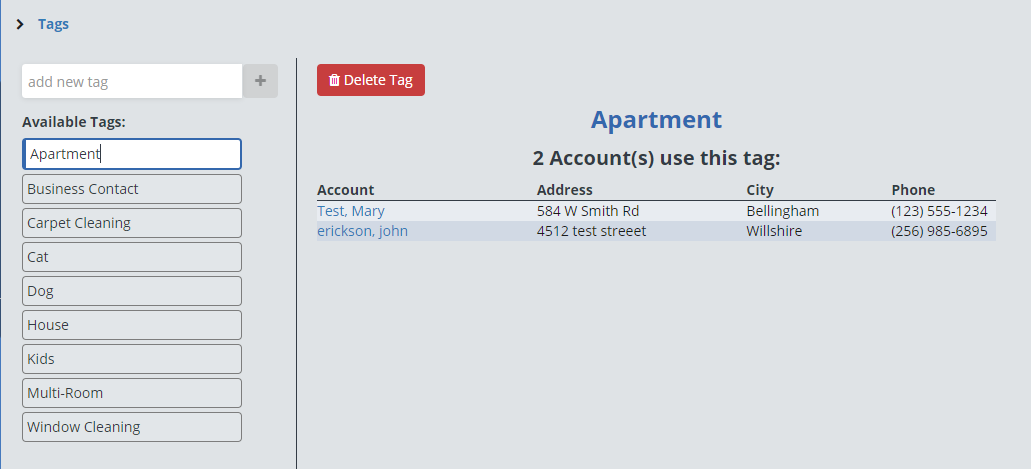Image resolution: width=1031 pixels, height=469 pixels.
Task: Open the erickson, john account link
Action: (362, 231)
